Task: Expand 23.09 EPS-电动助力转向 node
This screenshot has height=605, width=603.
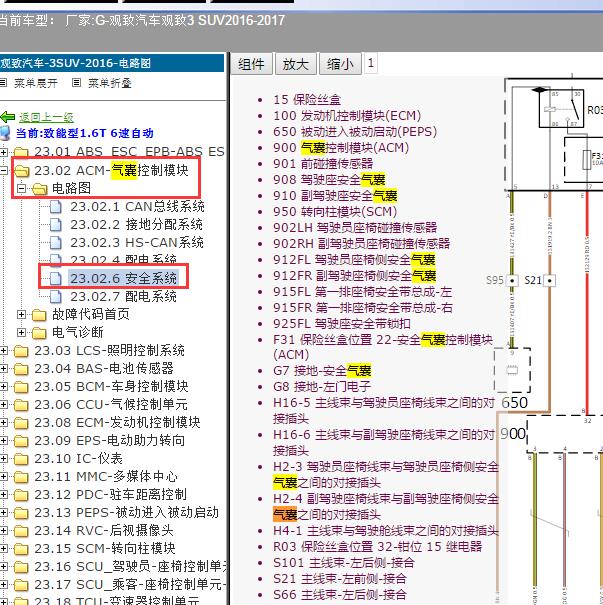Action: click(x=4, y=441)
